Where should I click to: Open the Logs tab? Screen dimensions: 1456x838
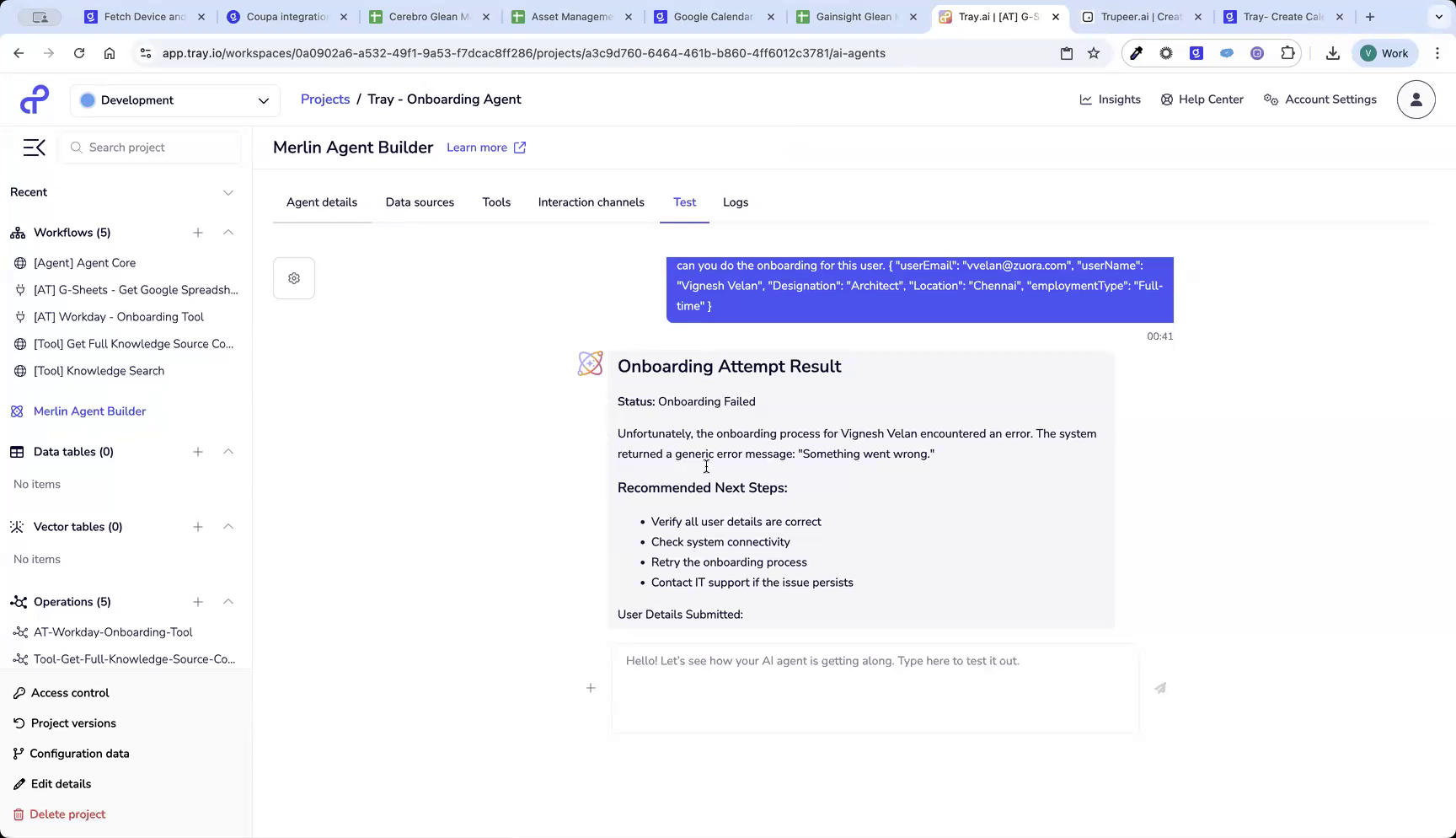[x=735, y=202]
